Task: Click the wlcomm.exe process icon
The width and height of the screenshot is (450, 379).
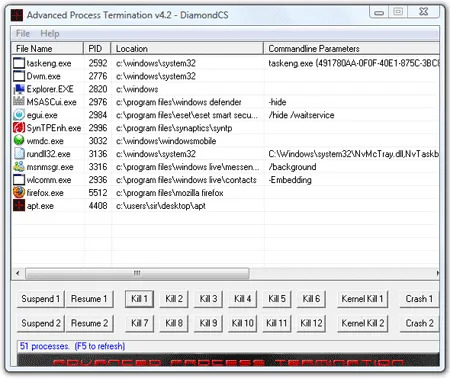Action: (19, 179)
